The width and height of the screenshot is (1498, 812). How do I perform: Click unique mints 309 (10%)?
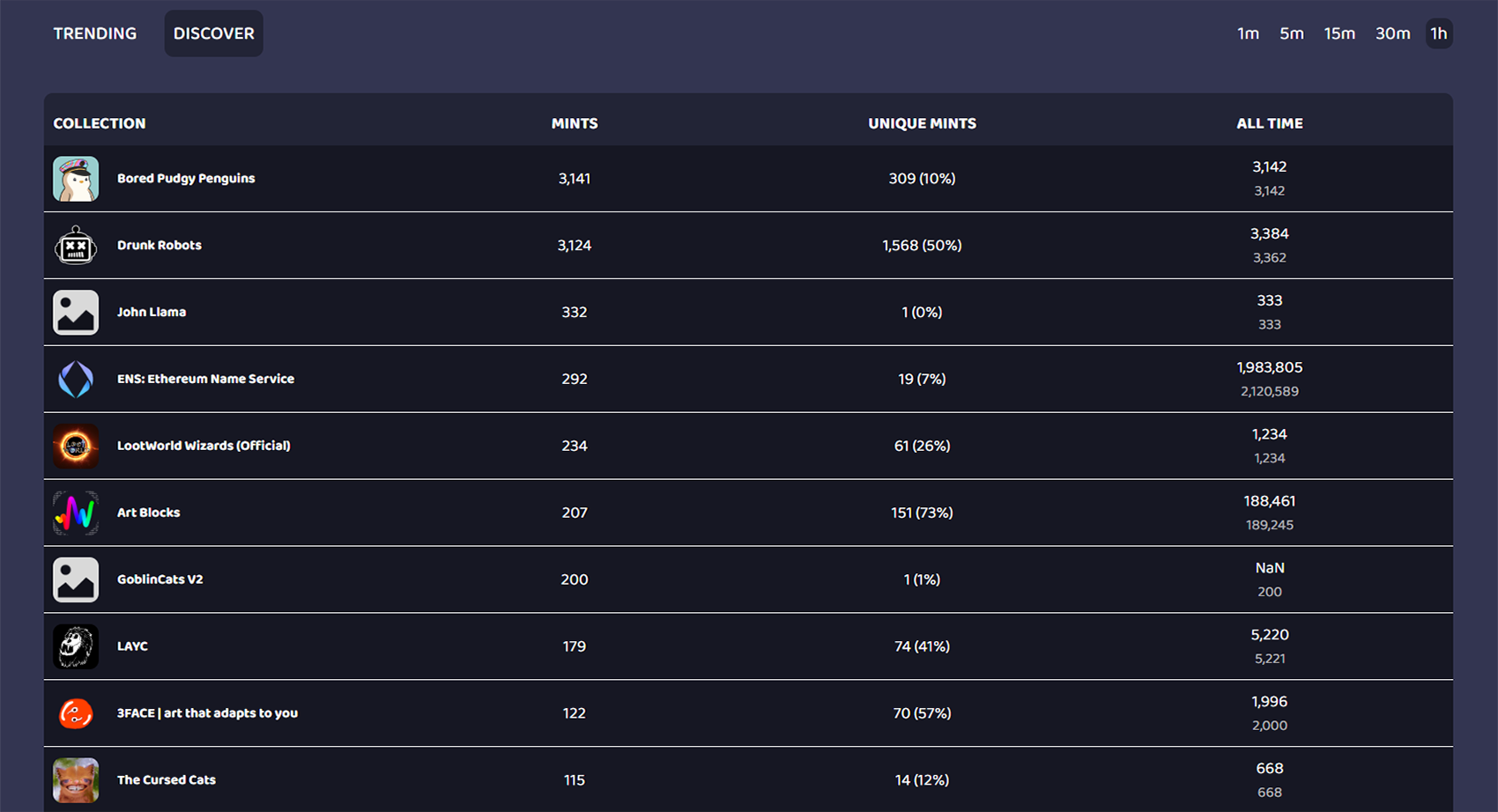(x=923, y=179)
